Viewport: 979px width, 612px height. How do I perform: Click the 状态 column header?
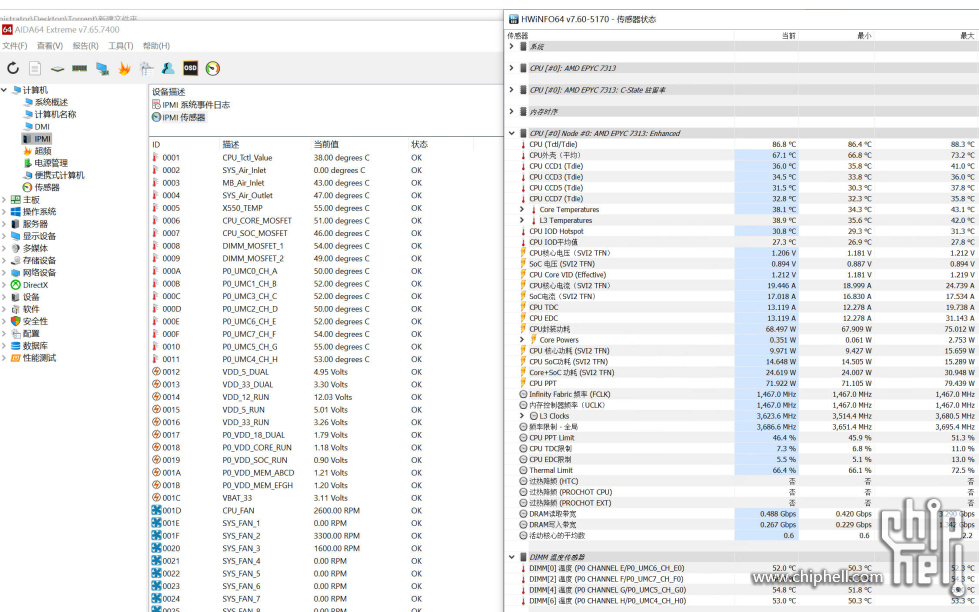point(441,144)
